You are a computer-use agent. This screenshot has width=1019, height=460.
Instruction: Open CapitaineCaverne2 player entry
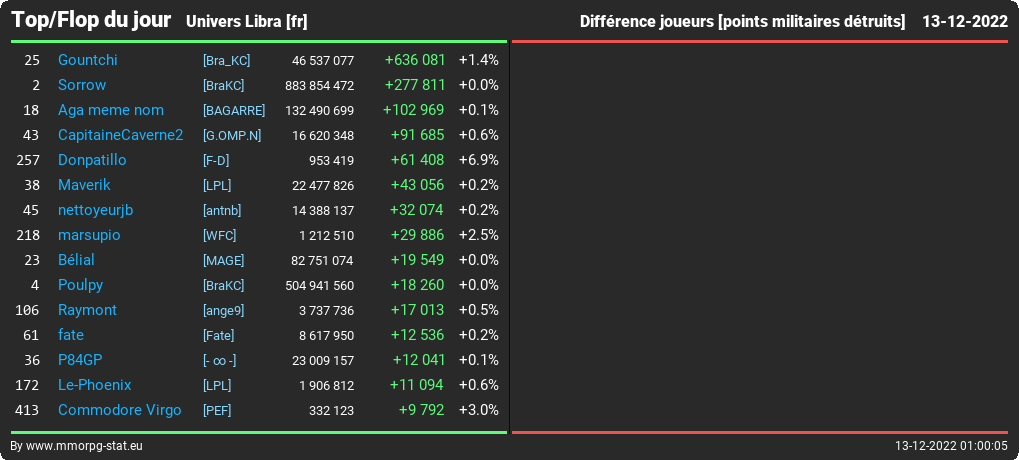pos(120,135)
